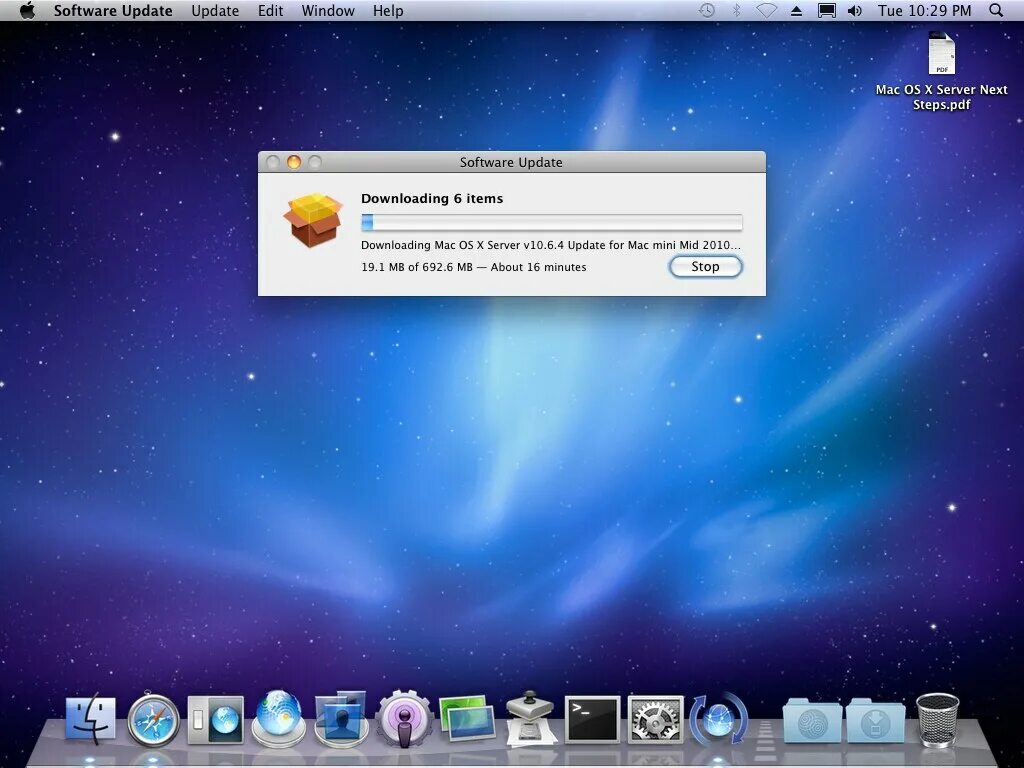
Task: Open the stamp icon in Dock
Action: 530,718
